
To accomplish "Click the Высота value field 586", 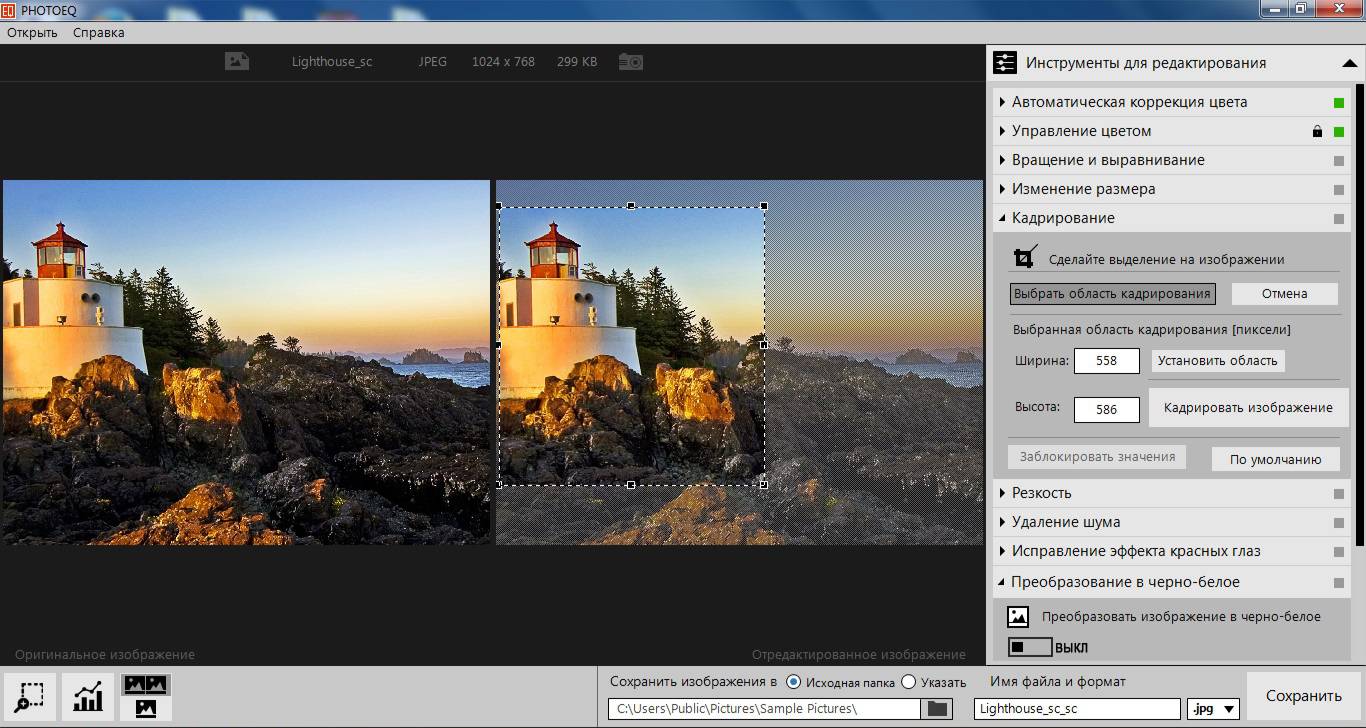I will point(1107,410).
